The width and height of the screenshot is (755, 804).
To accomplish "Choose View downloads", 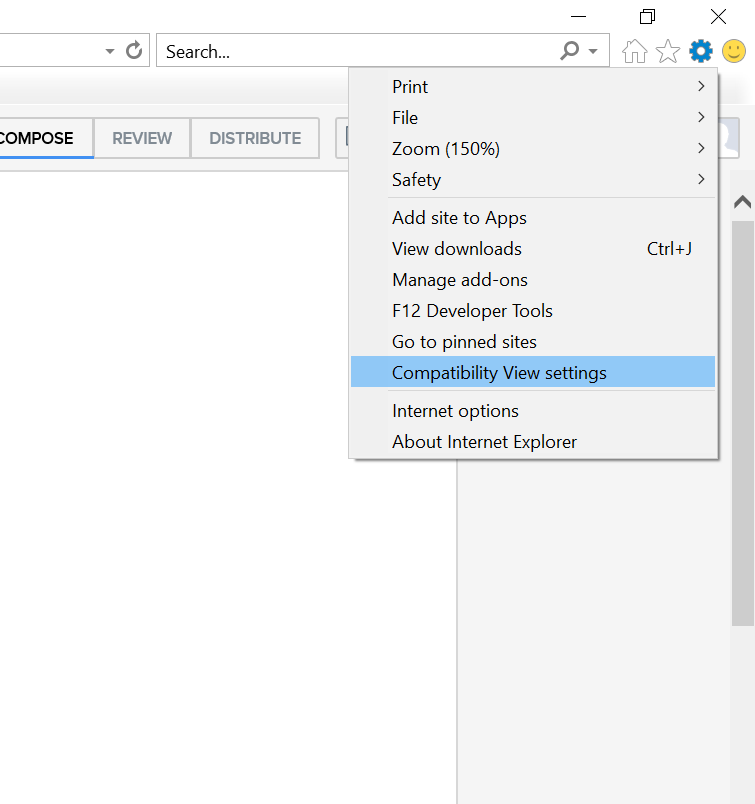I will (x=533, y=249).
